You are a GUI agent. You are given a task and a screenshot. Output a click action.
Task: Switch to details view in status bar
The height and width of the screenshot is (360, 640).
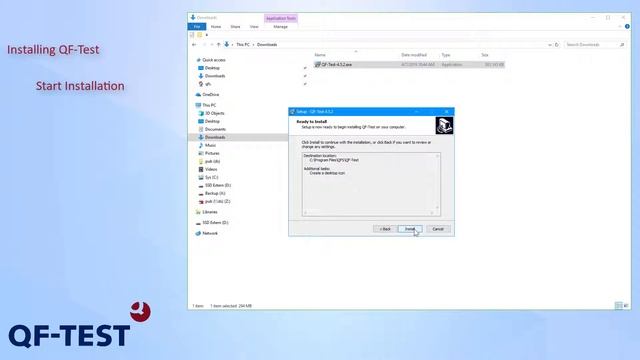(618, 306)
